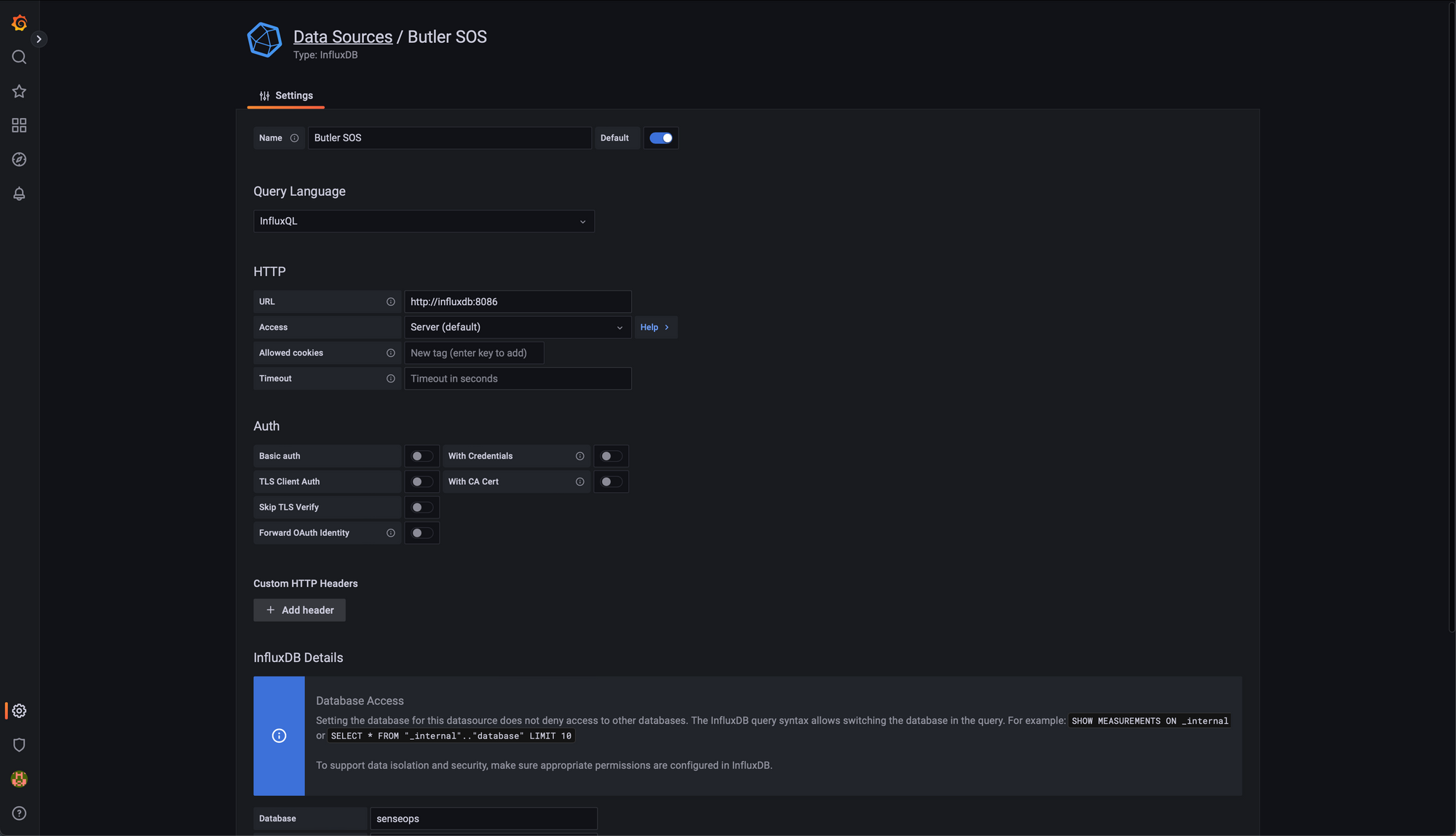Enable Basic auth toggle
This screenshot has width=1456, height=836.
(422, 457)
